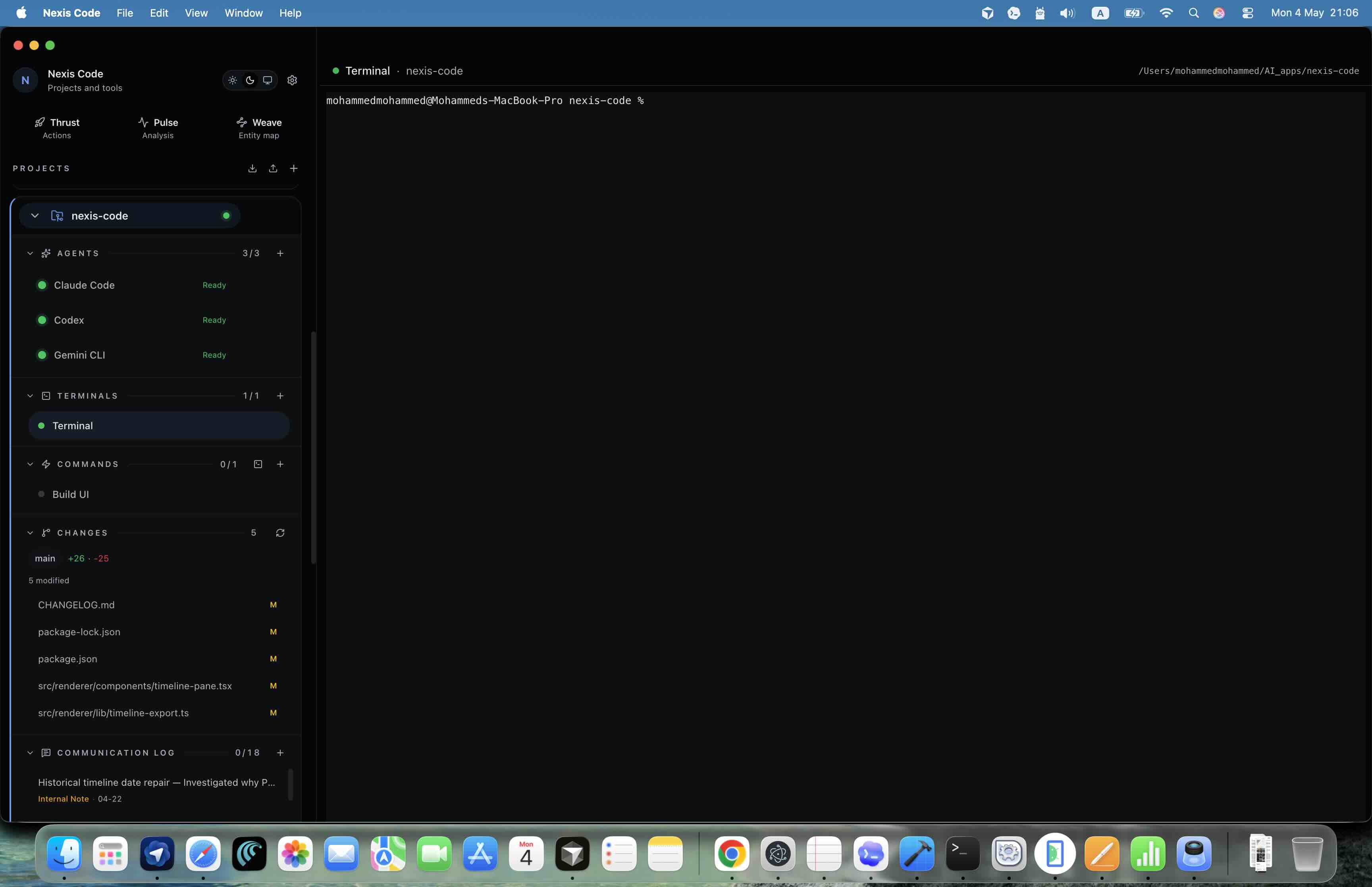Click the main branch badge
1372x887 pixels.
click(x=45, y=558)
